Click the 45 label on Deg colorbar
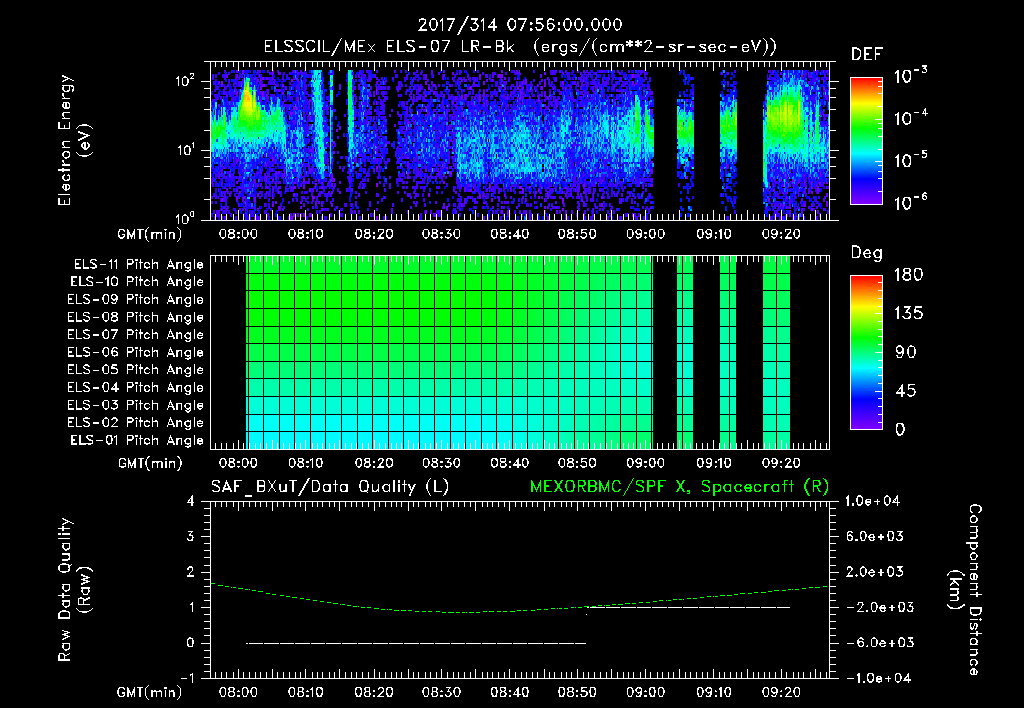 click(x=908, y=391)
